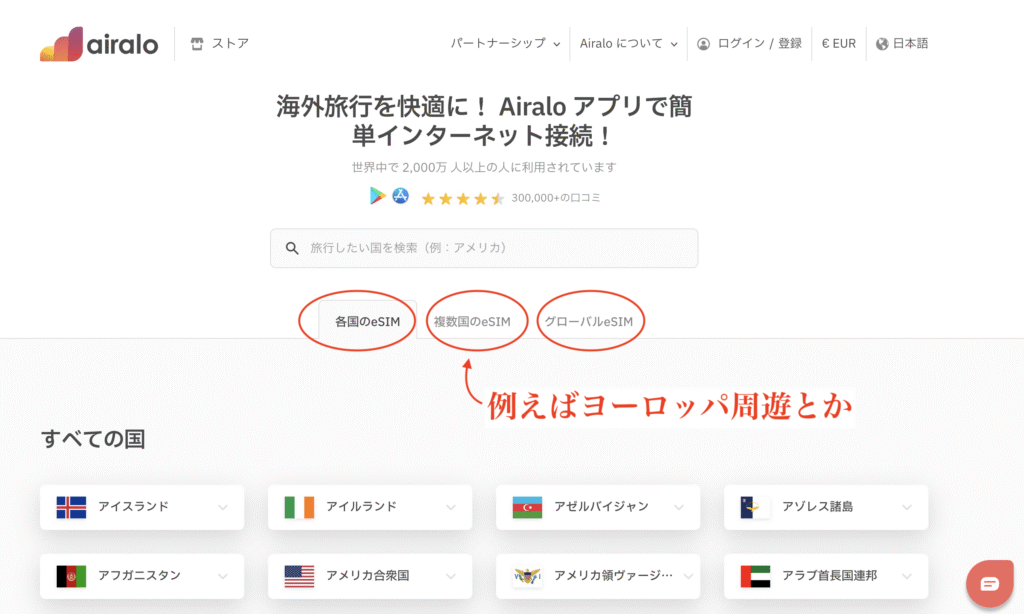Click the star rating icons
1024x614 pixels.
[x=462, y=198]
